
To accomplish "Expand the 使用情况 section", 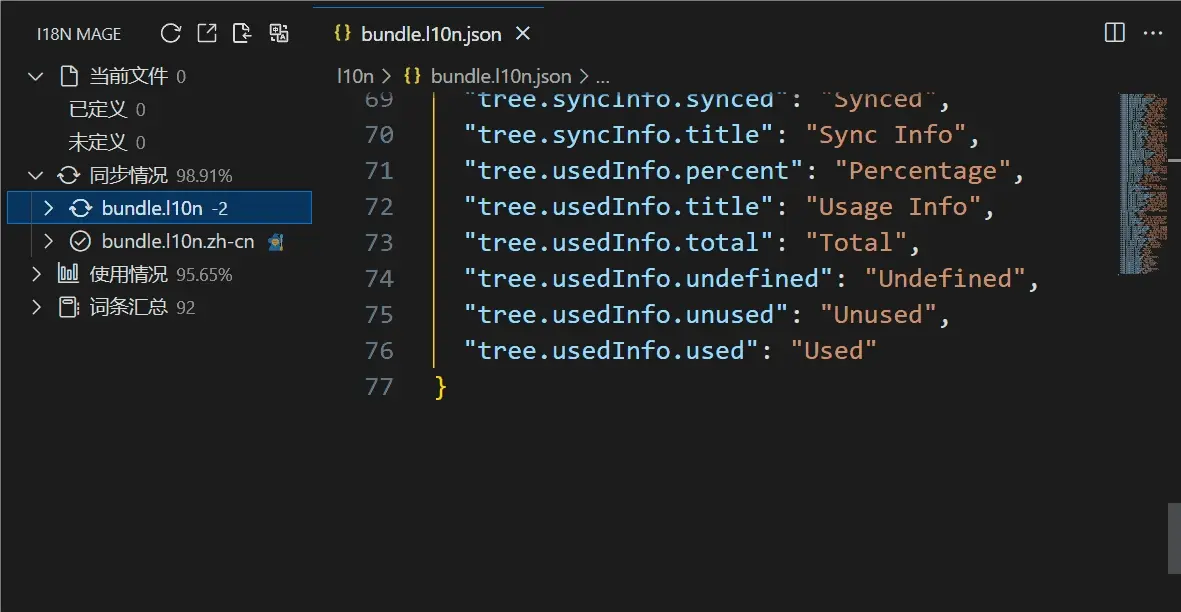I will click(35, 273).
